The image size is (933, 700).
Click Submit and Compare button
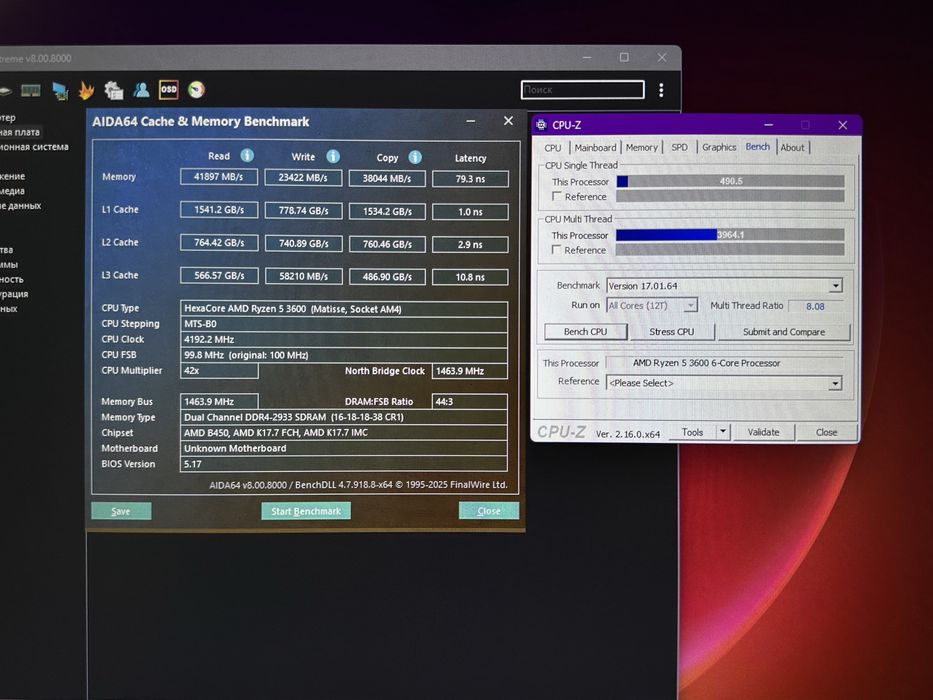784,332
